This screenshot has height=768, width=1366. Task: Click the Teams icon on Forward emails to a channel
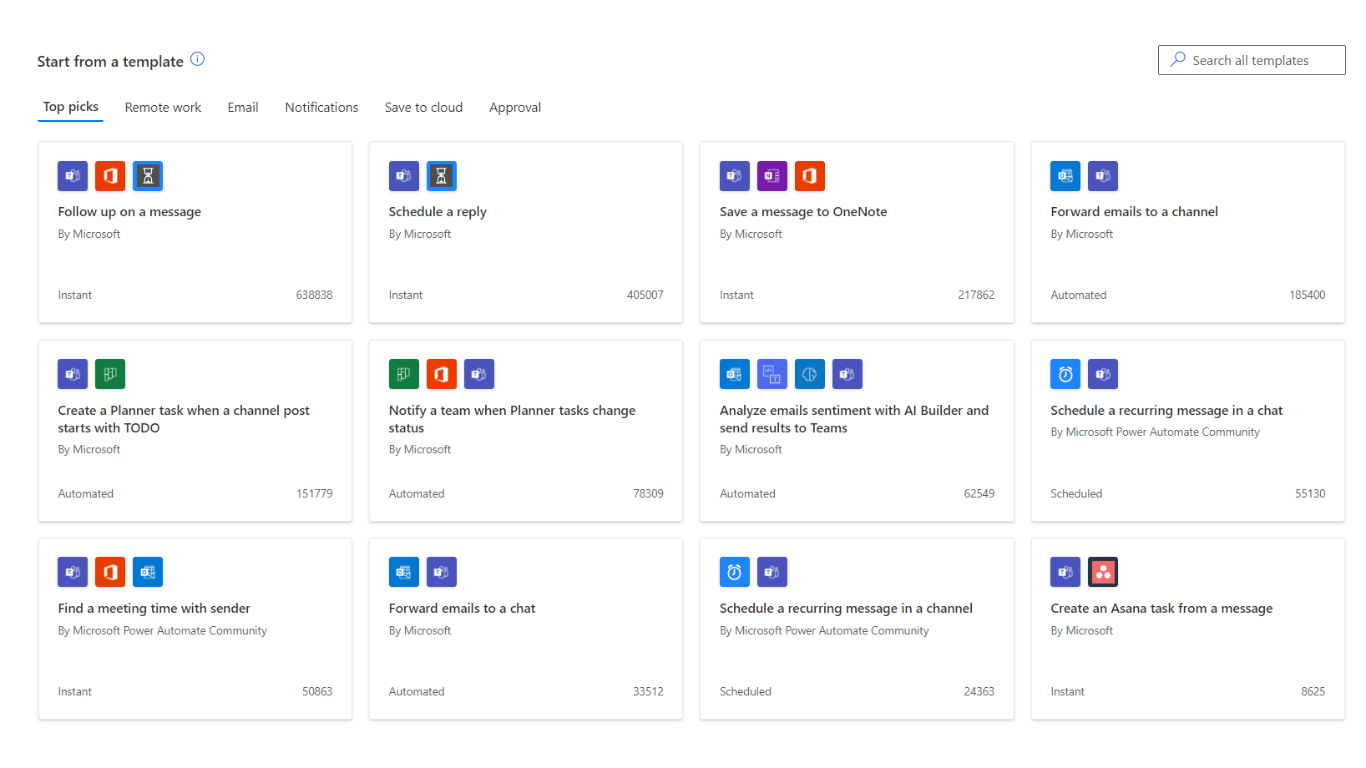click(x=1103, y=176)
